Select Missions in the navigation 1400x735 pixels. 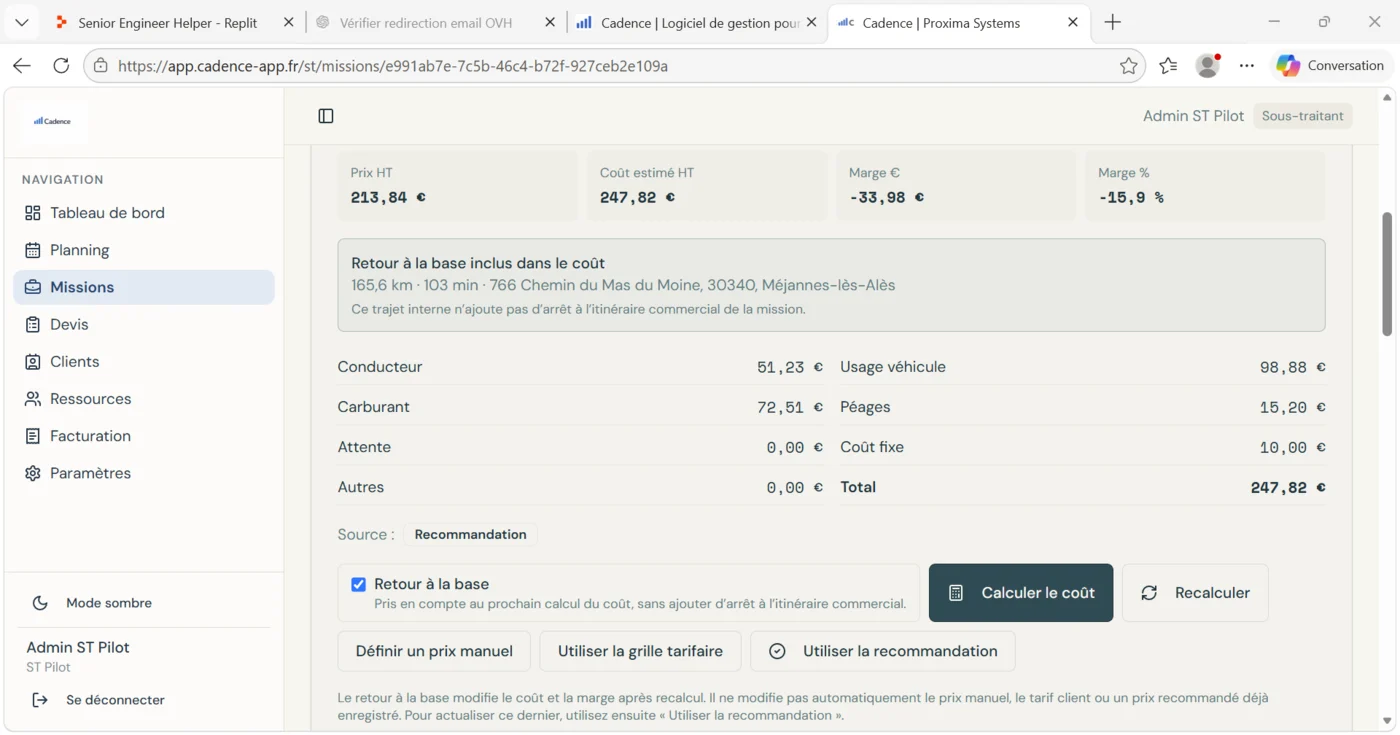pyautogui.click(x=144, y=287)
